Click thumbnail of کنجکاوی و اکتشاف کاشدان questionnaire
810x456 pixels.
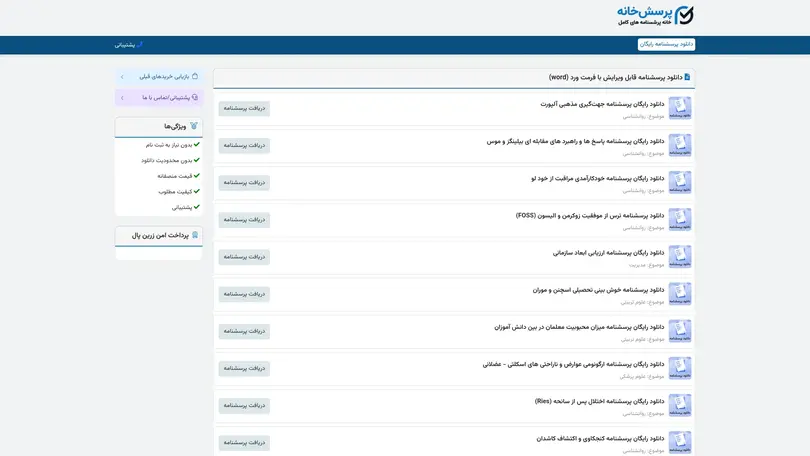pos(680,443)
